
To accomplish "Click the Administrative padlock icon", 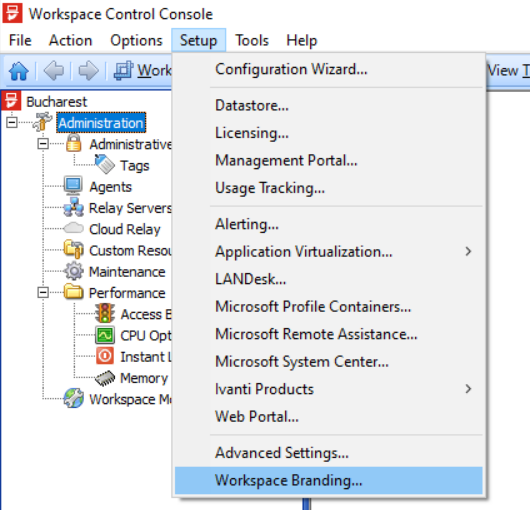I will point(74,143).
